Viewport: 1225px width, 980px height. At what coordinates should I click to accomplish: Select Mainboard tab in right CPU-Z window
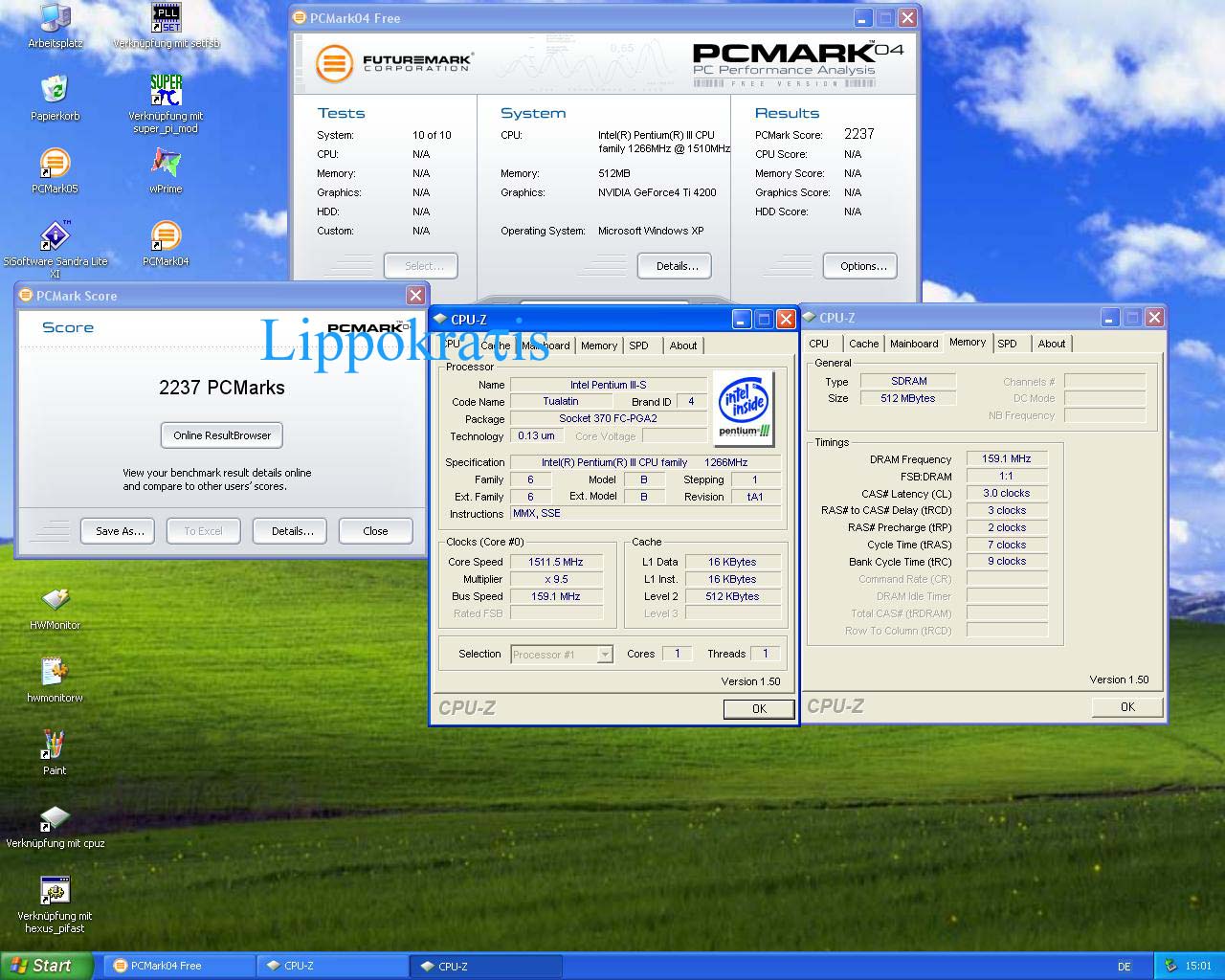(914, 344)
